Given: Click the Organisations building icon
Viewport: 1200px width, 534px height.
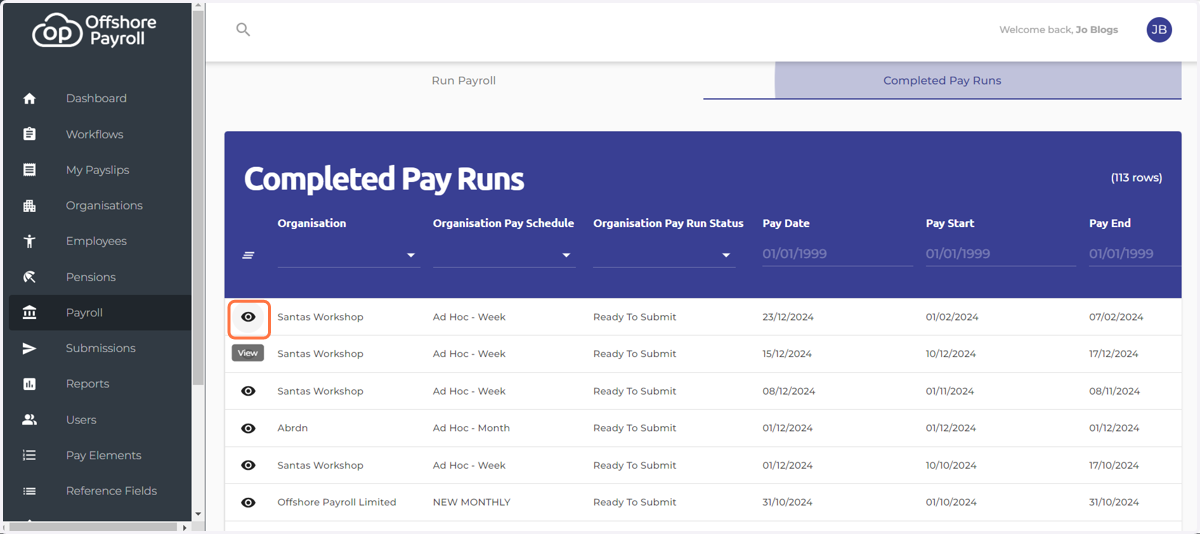Looking at the screenshot, I should click(29, 206).
